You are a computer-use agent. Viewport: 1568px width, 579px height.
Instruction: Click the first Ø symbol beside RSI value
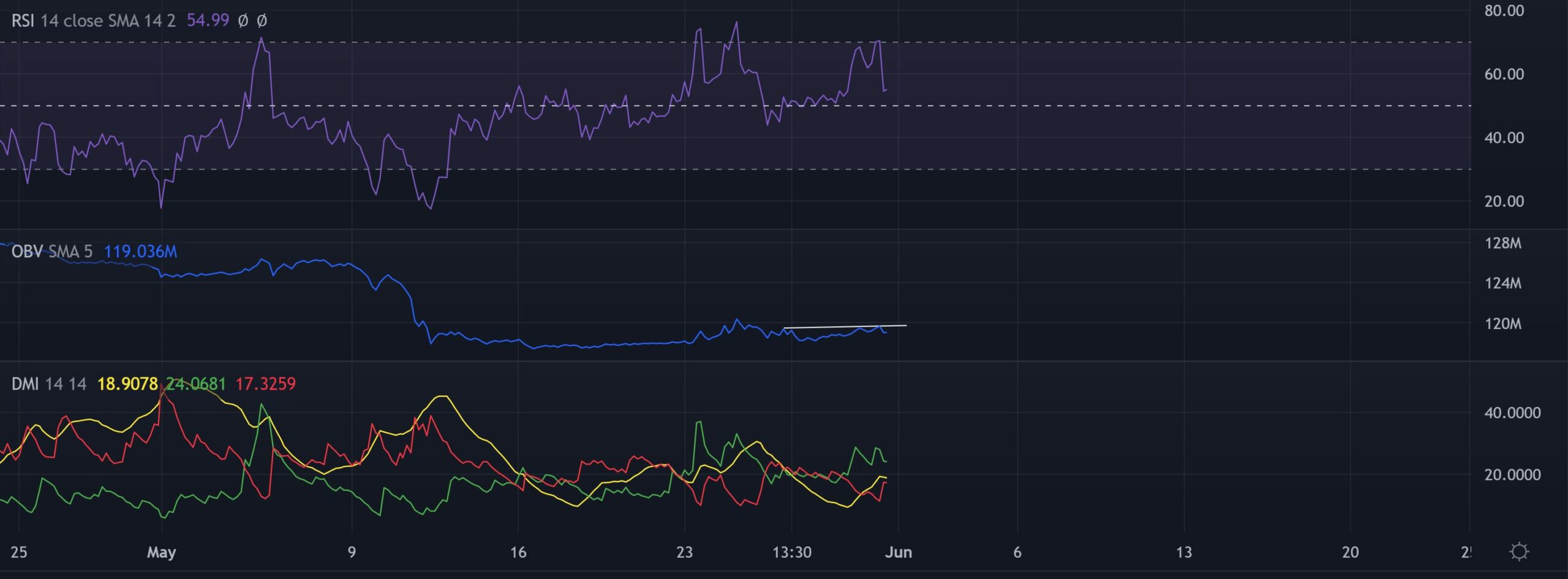coord(244,20)
